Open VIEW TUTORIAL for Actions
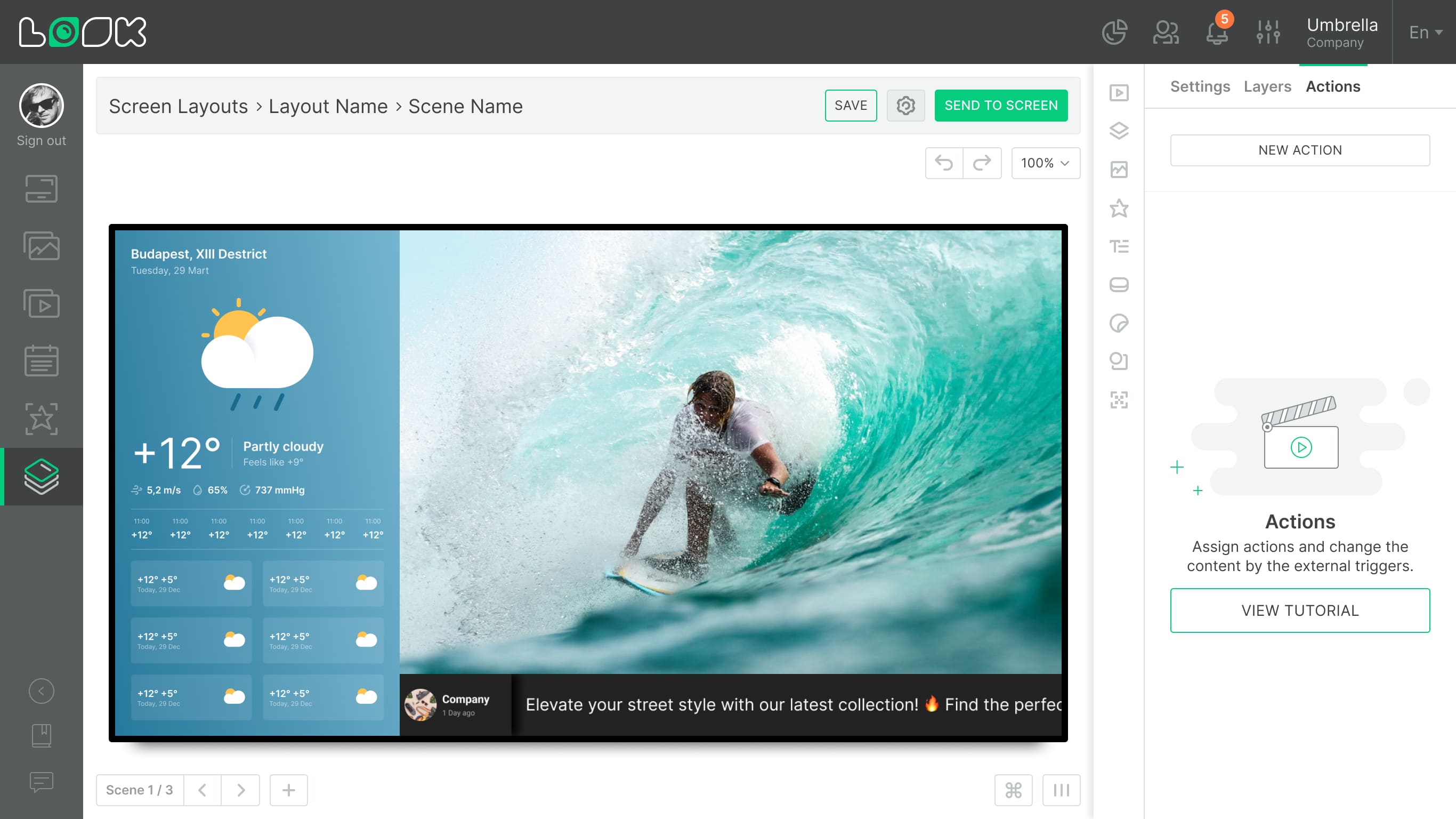The image size is (1456, 819). (x=1300, y=611)
